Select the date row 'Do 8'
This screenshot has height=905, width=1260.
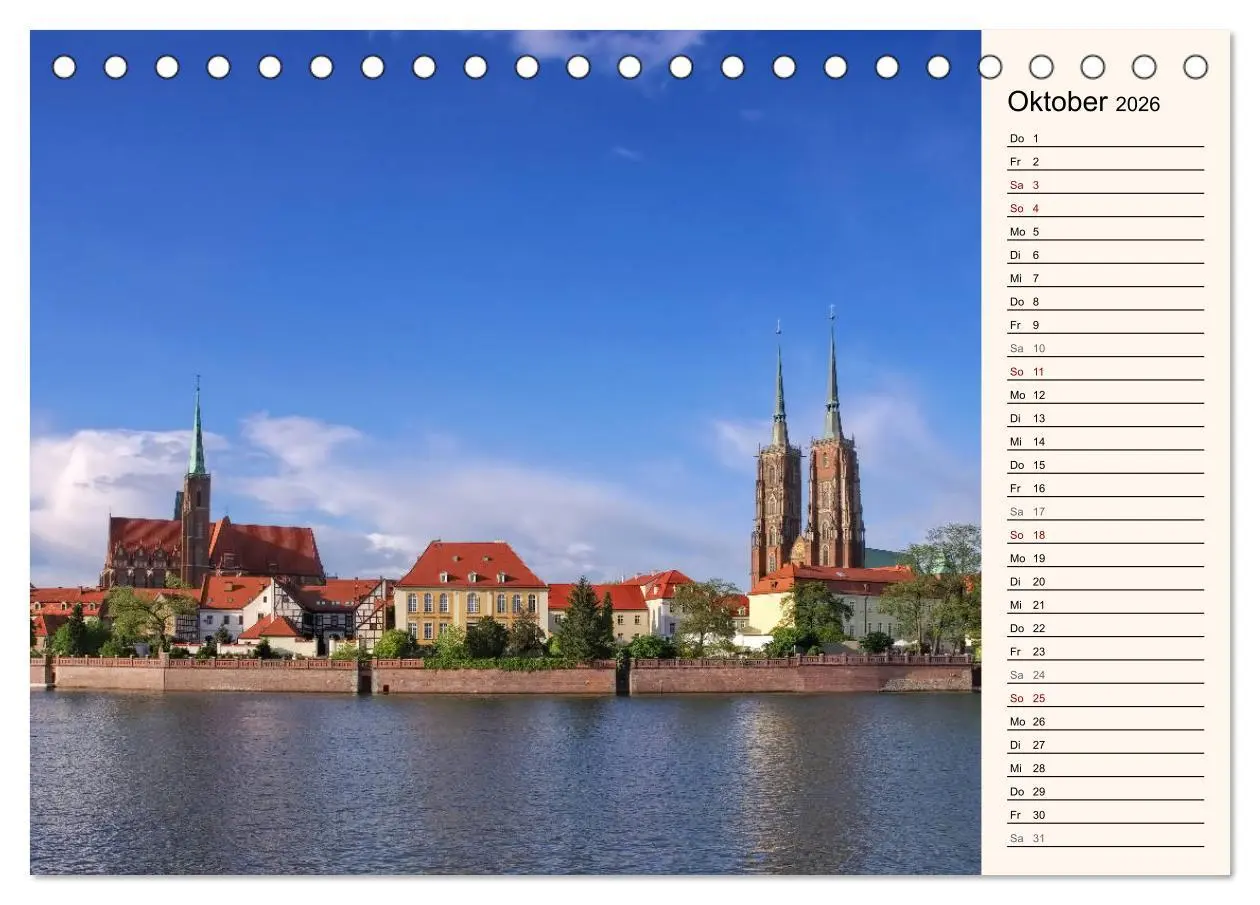pyautogui.click(x=1105, y=301)
